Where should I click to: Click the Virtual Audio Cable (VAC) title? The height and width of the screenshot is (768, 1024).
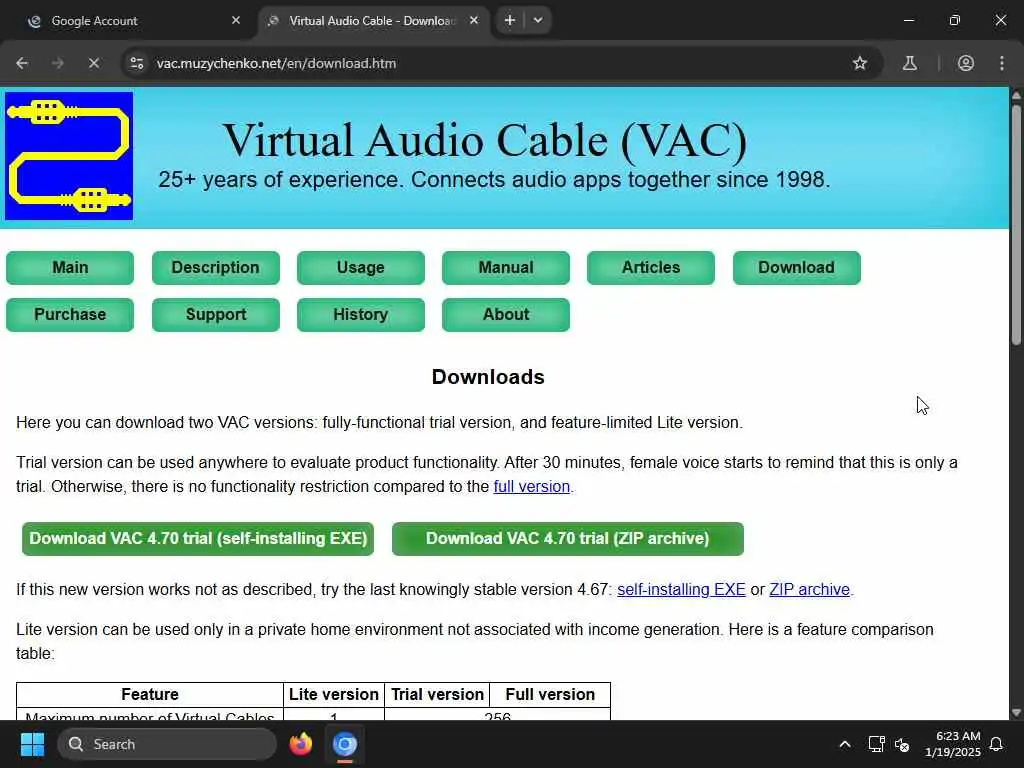485,140
